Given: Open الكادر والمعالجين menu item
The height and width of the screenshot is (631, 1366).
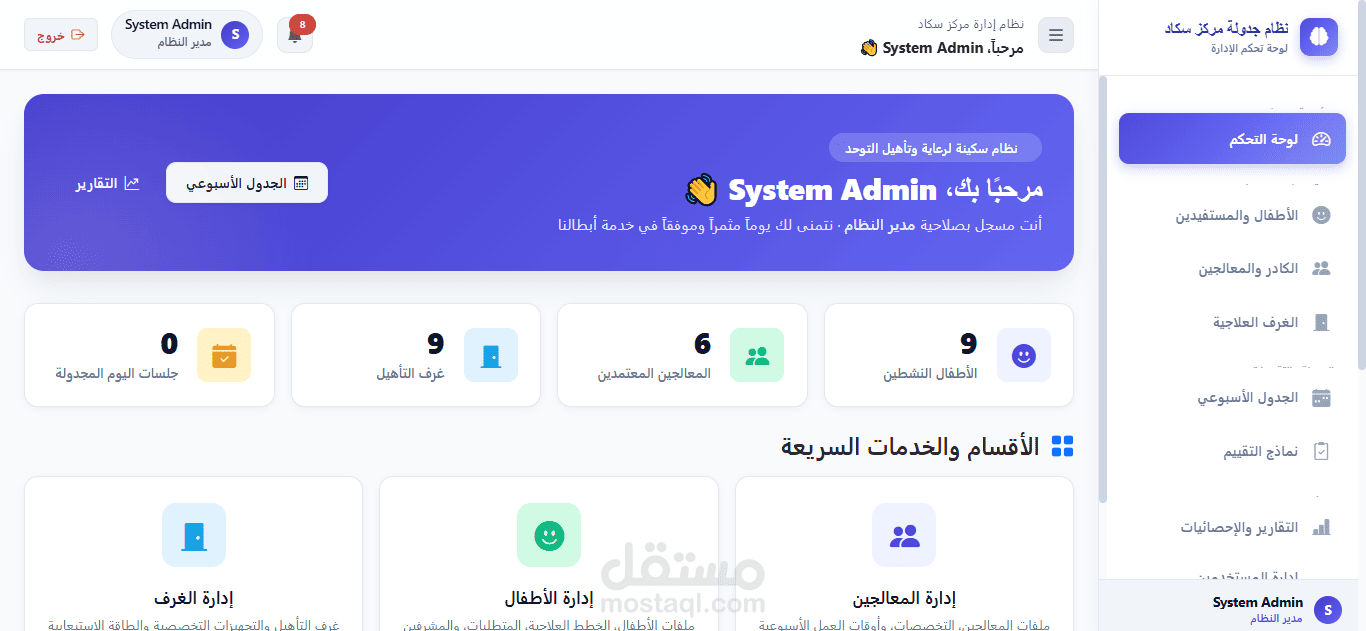Looking at the screenshot, I should (1232, 268).
